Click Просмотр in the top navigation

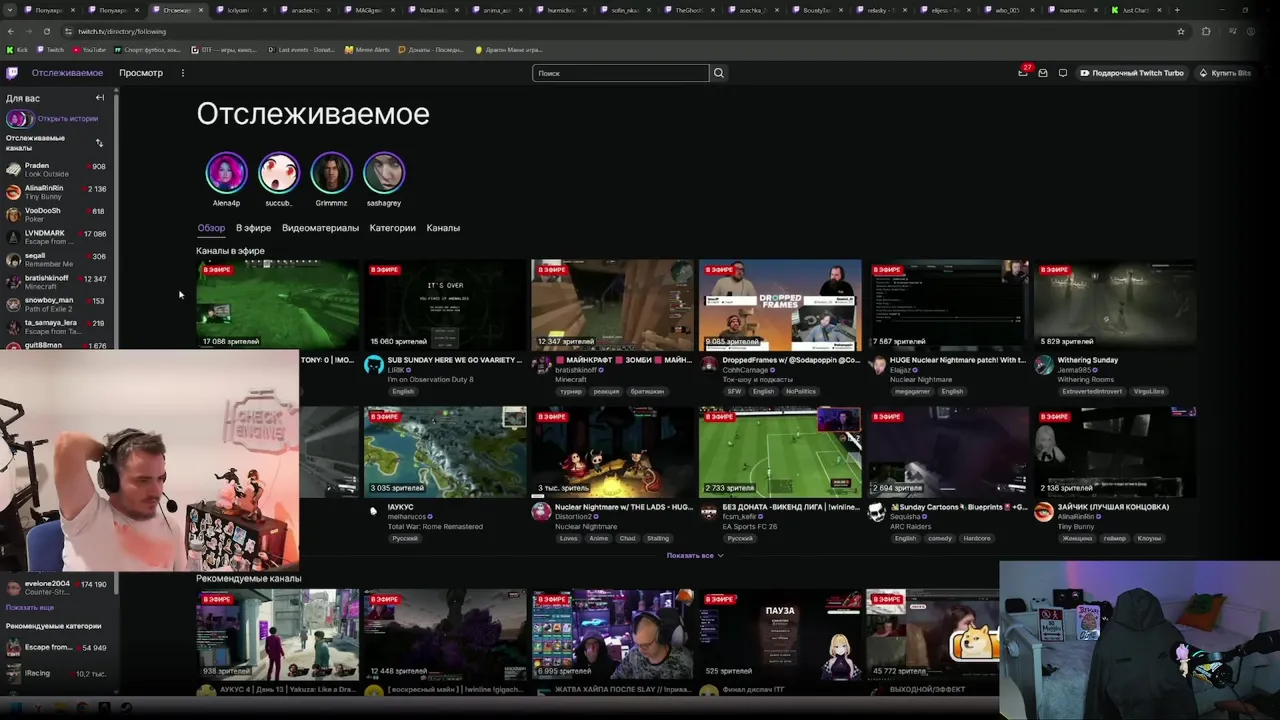tap(141, 73)
